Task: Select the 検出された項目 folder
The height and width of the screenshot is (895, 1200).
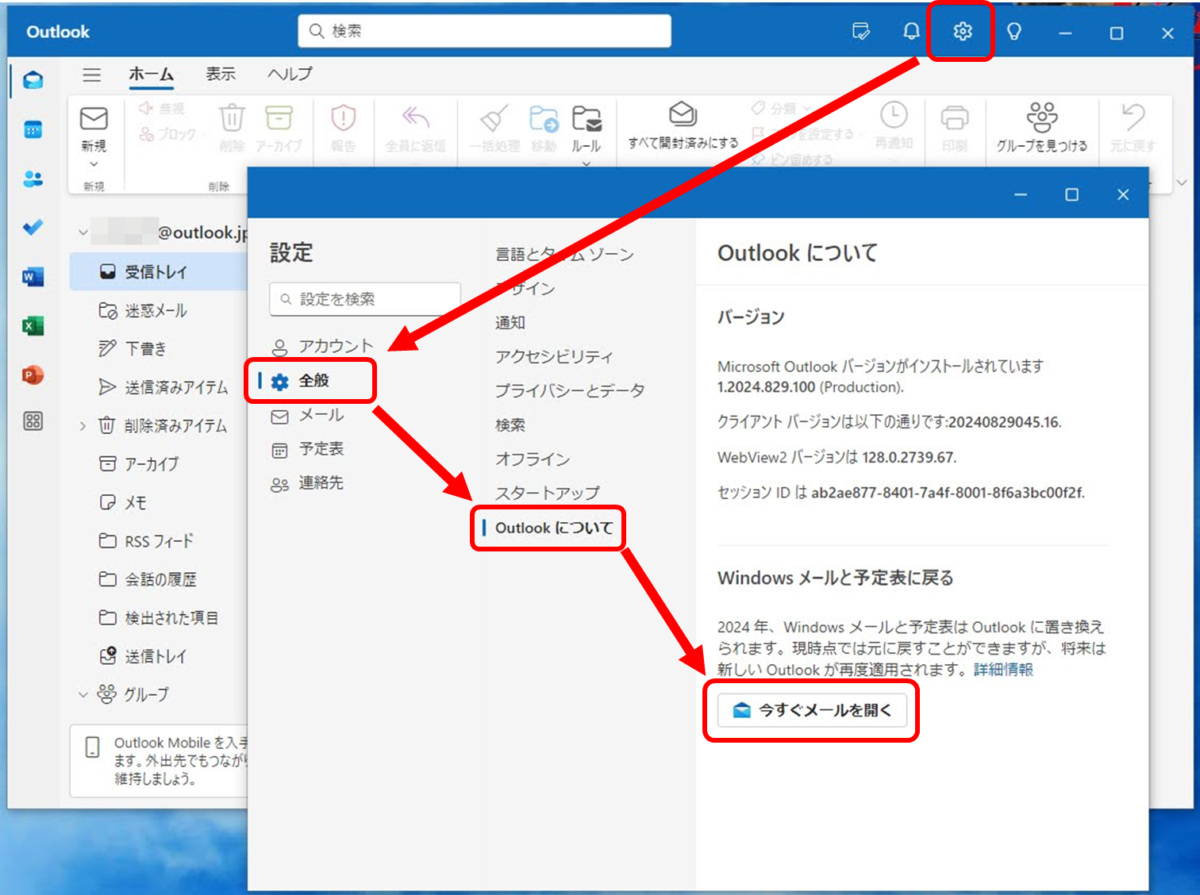Action: (160, 618)
